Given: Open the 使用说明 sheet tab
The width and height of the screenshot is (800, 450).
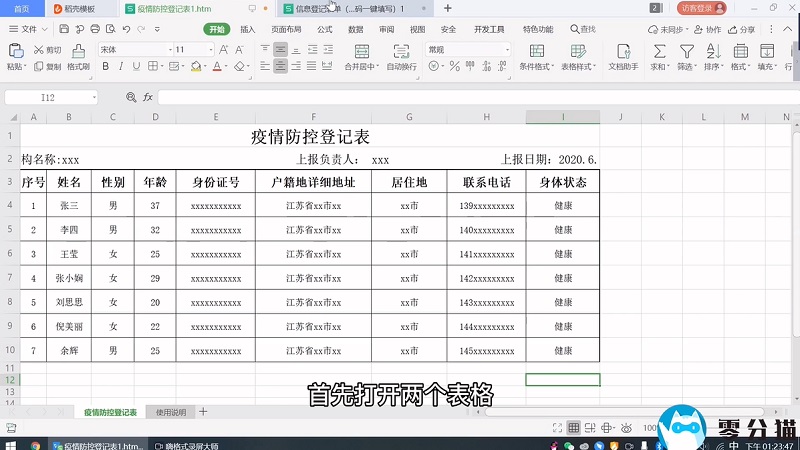Looking at the screenshot, I should [x=171, y=412].
